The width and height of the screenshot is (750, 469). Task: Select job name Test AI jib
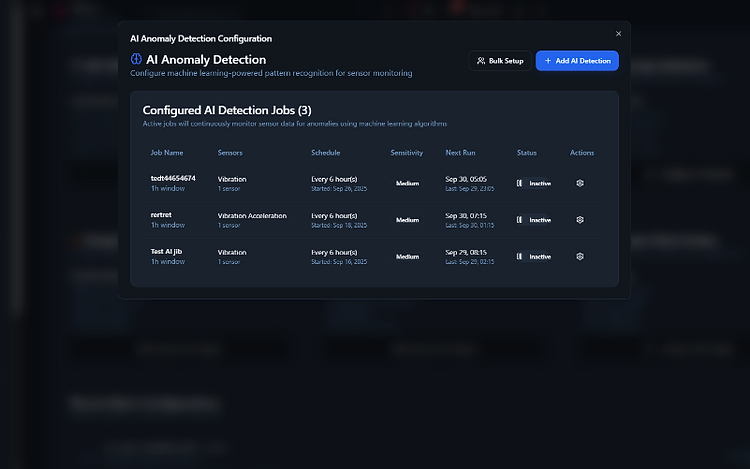point(166,251)
